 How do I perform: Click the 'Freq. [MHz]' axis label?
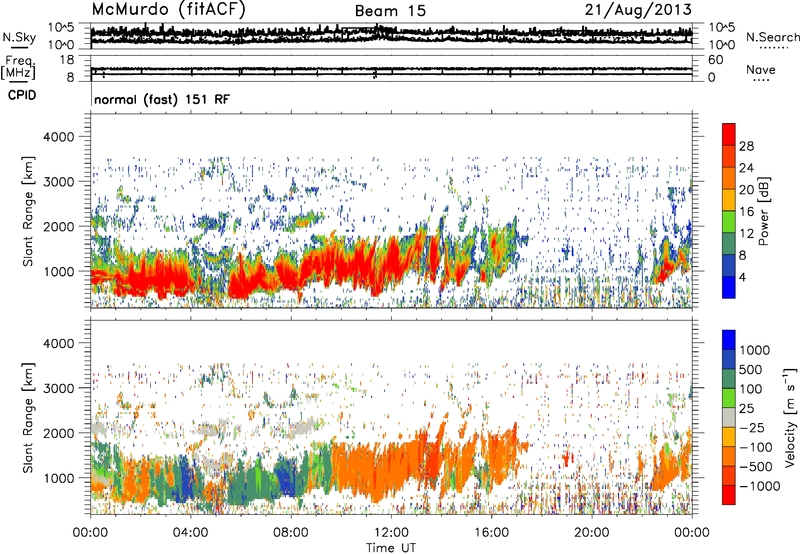pyautogui.click(x=18, y=67)
